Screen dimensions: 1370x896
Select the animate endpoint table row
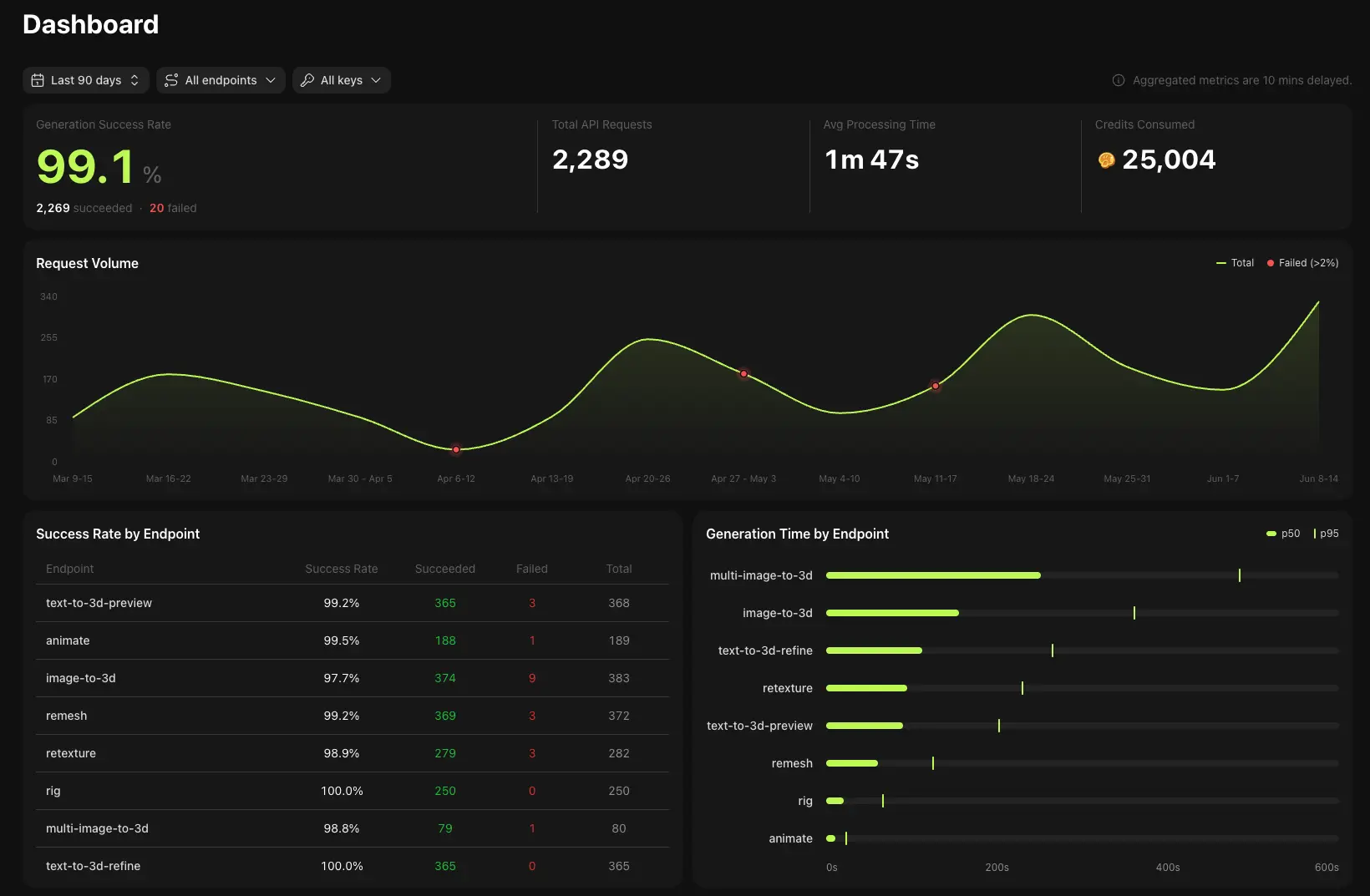pyautogui.click(x=353, y=640)
